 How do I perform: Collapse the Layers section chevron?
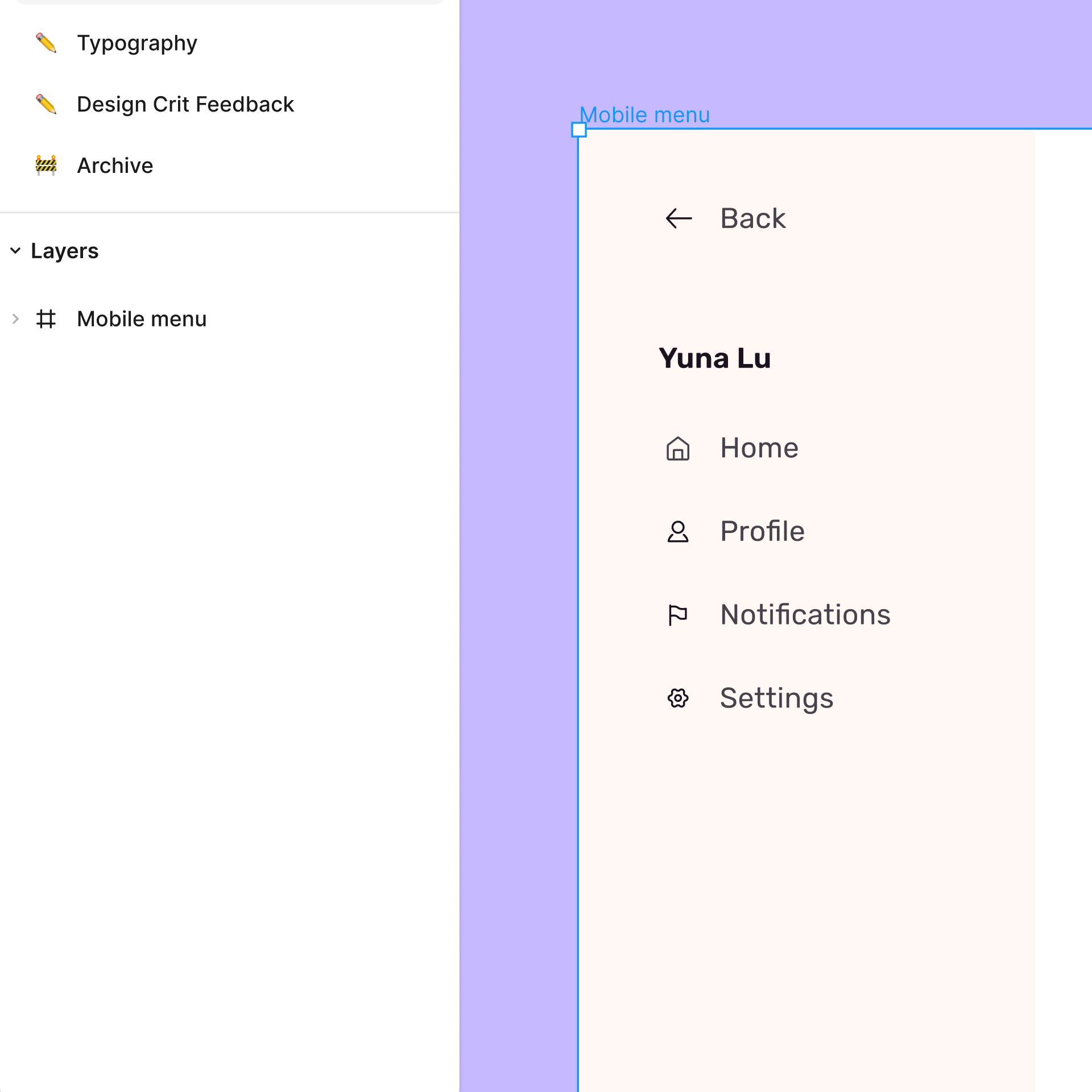tap(15, 251)
